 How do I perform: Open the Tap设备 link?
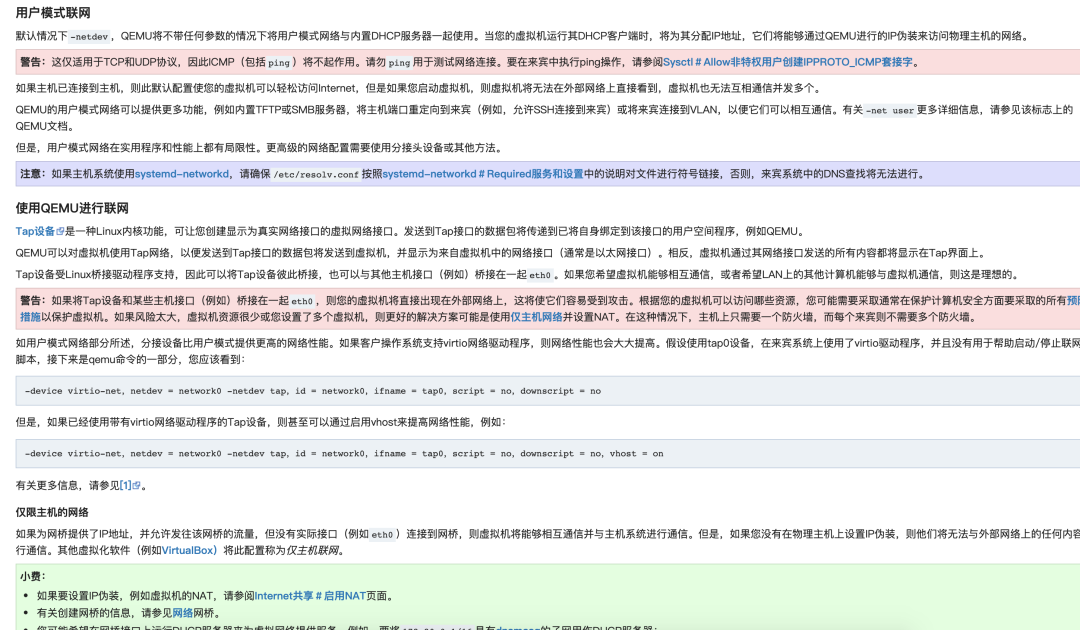[x=35, y=231]
